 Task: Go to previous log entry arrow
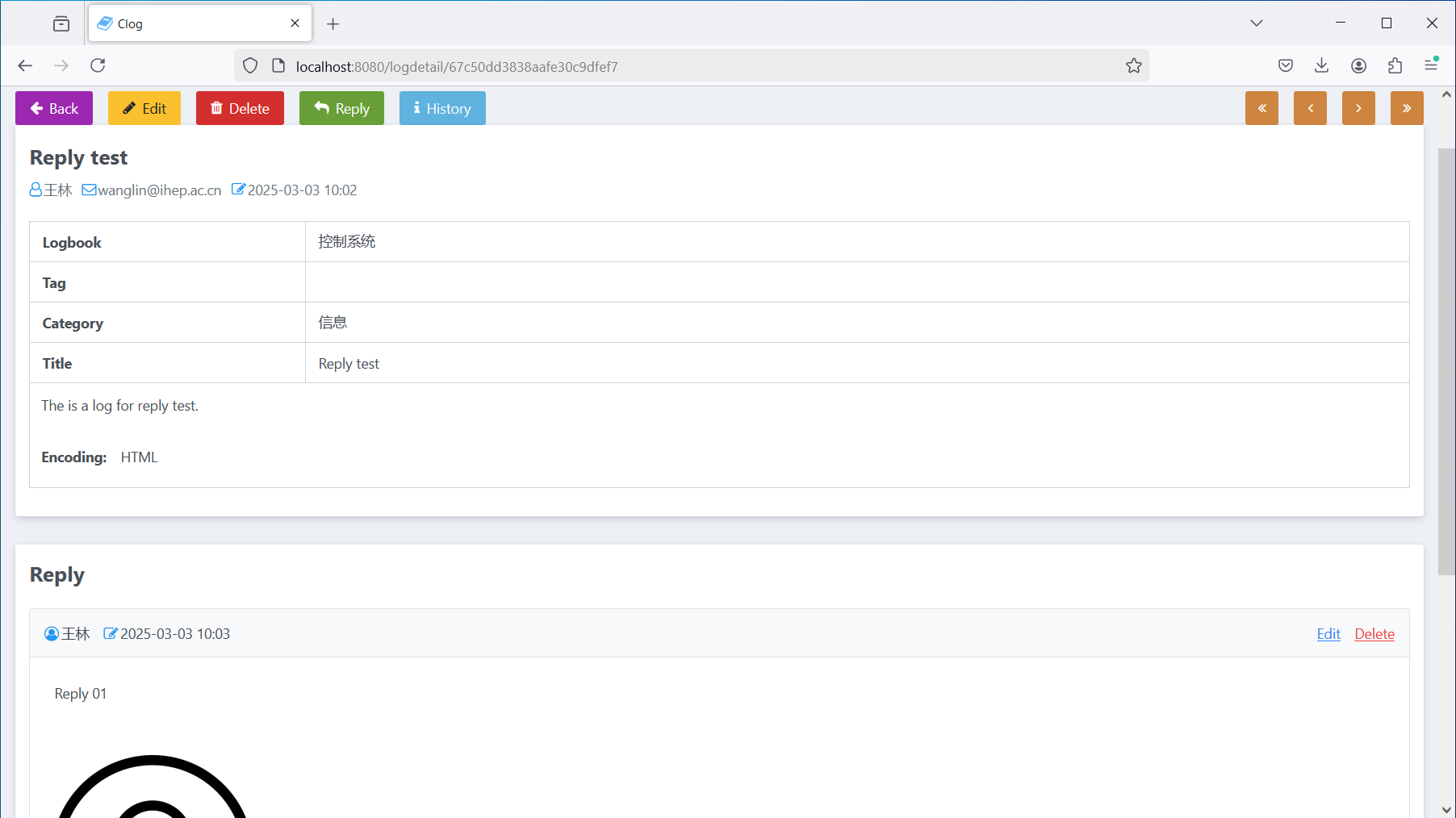(x=1310, y=108)
